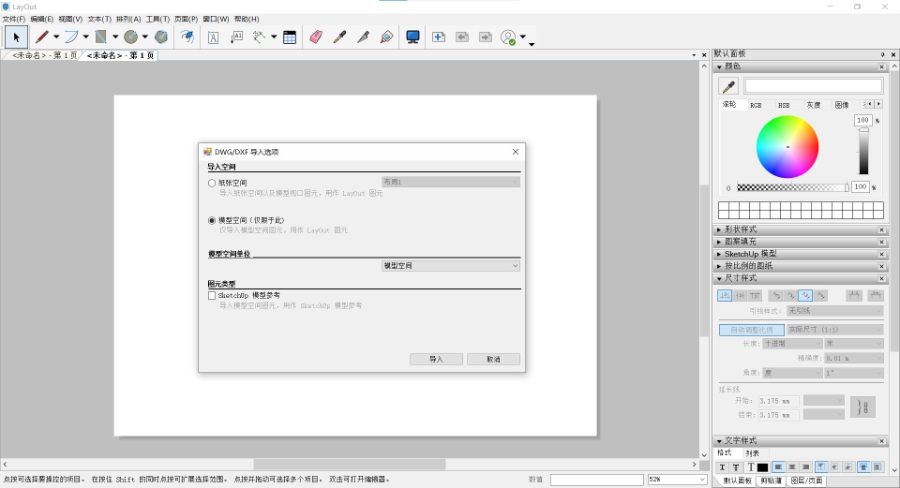This screenshot has width=900, height=488.
Task: Go to next page arrow icon
Action: [486, 37]
